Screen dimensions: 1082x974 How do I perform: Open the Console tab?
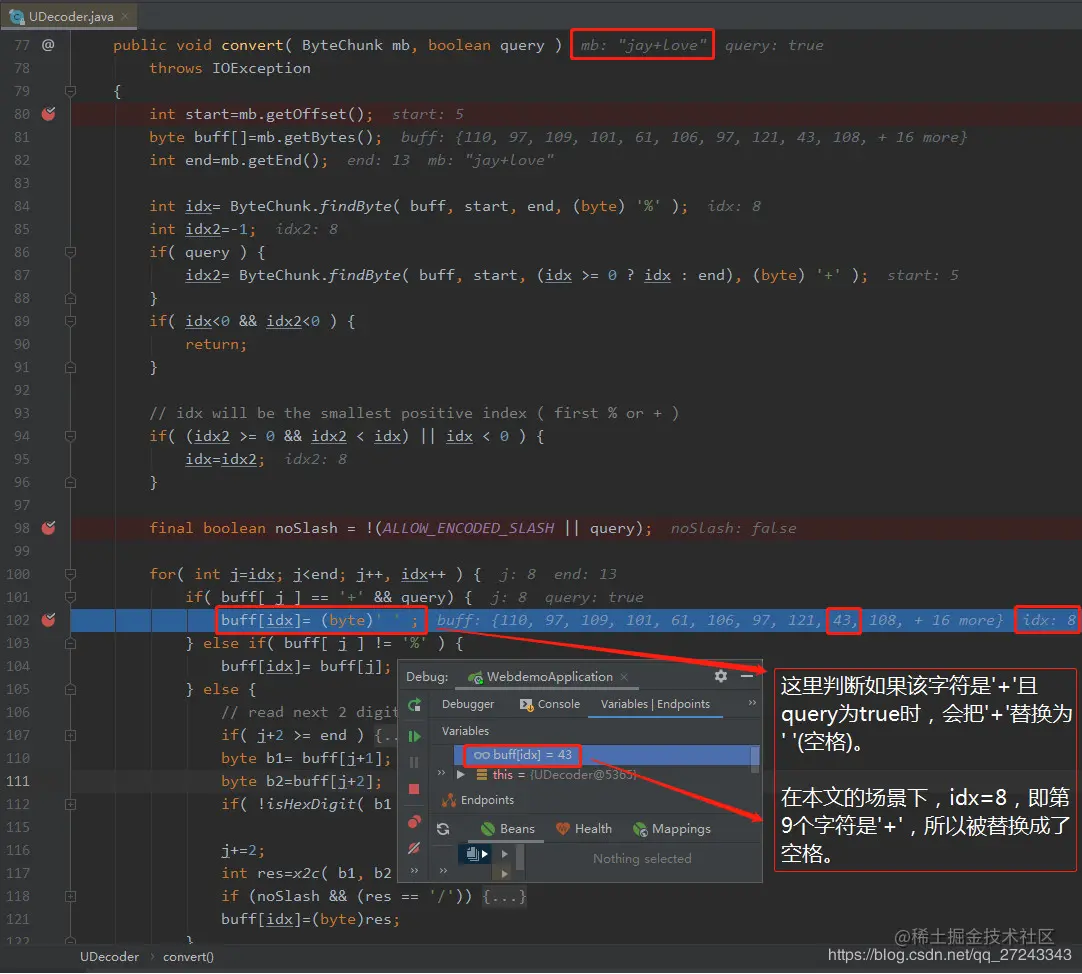click(x=549, y=704)
